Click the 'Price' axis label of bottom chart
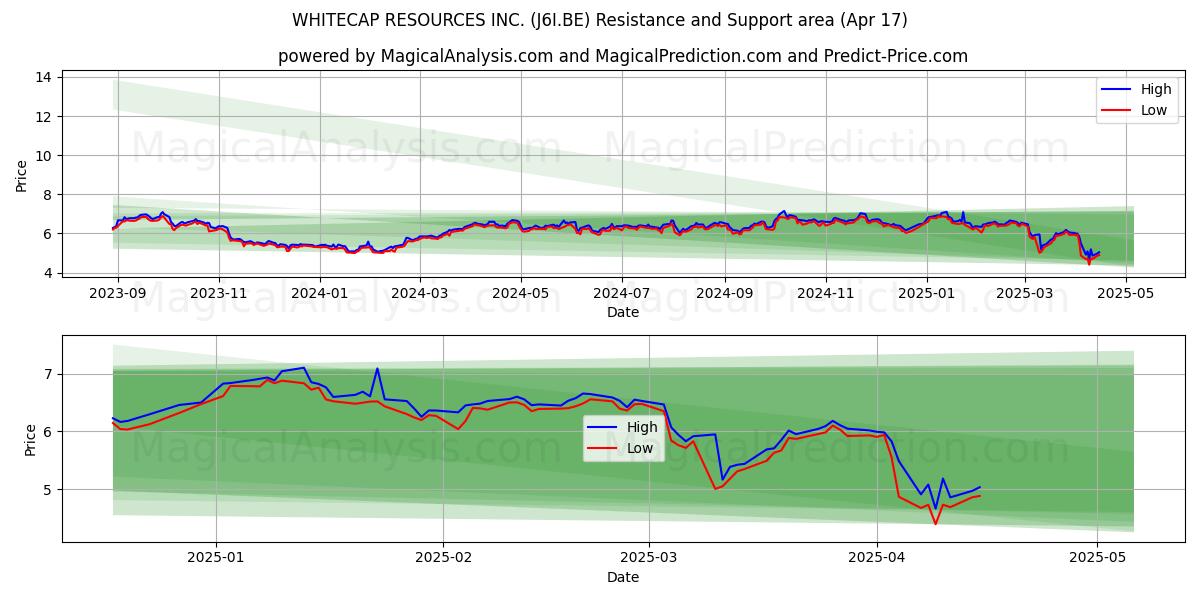This screenshot has height=600, width=1200. coord(30,439)
